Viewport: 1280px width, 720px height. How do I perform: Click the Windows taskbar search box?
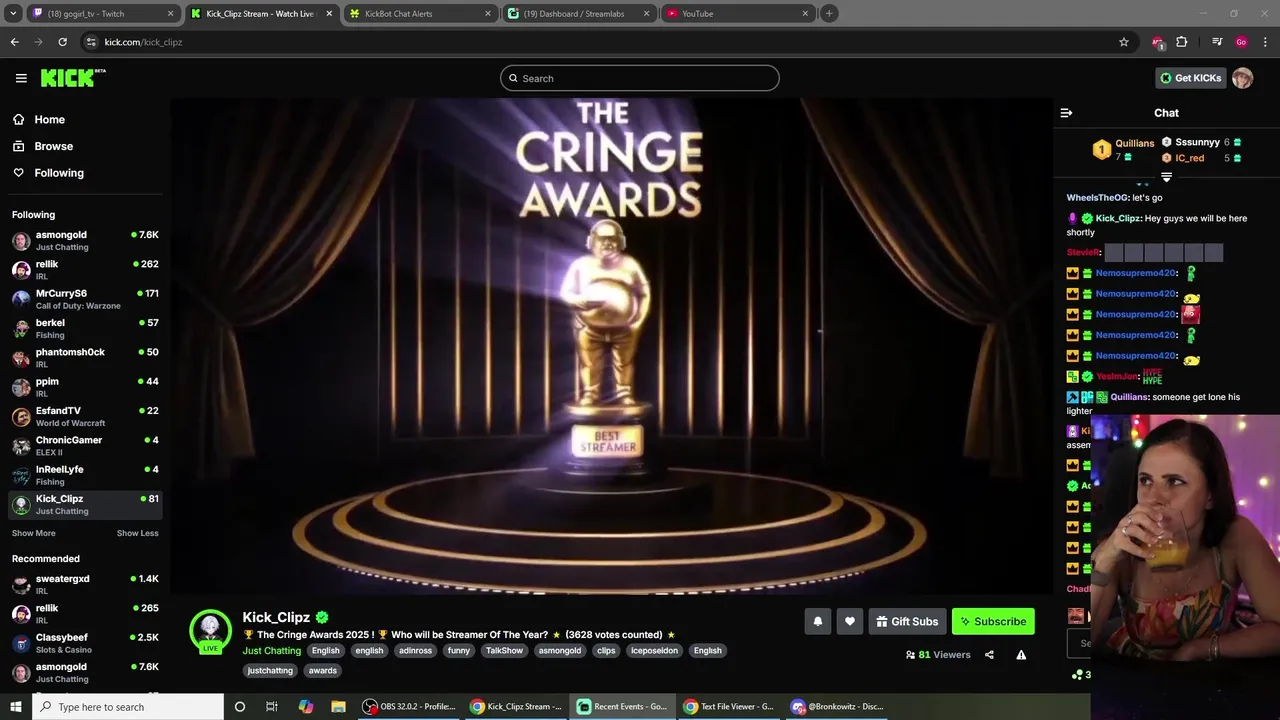click(128, 707)
